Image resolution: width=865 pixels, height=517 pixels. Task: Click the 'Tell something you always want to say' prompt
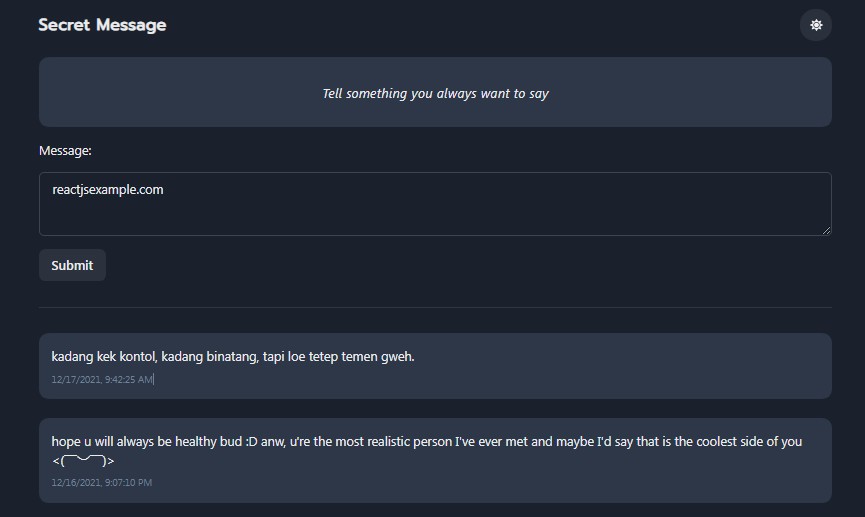pyautogui.click(x=435, y=93)
